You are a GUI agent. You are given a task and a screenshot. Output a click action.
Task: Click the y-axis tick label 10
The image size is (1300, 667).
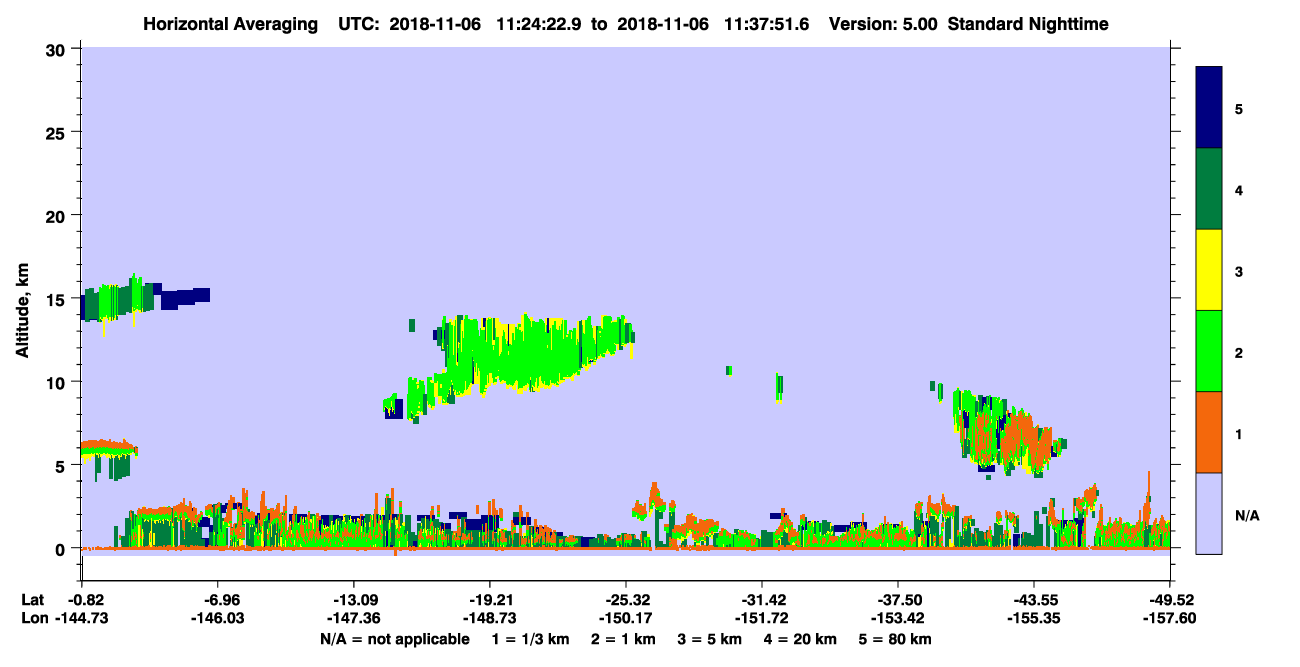click(x=58, y=382)
